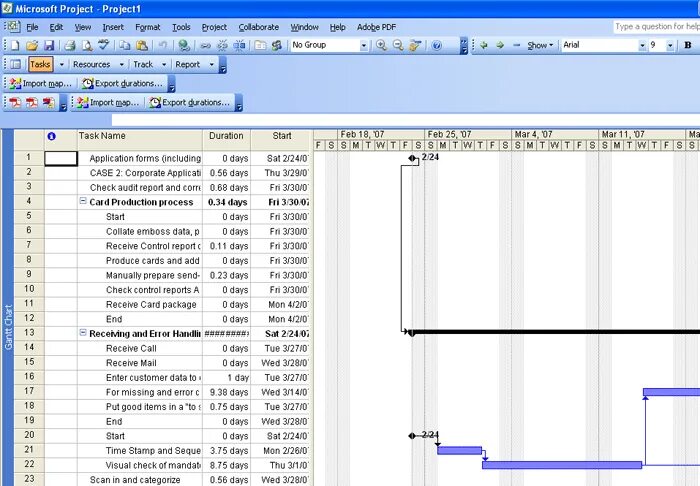Image resolution: width=700 pixels, height=486 pixels.
Task: Click the Tasks guide button
Action: point(40,64)
